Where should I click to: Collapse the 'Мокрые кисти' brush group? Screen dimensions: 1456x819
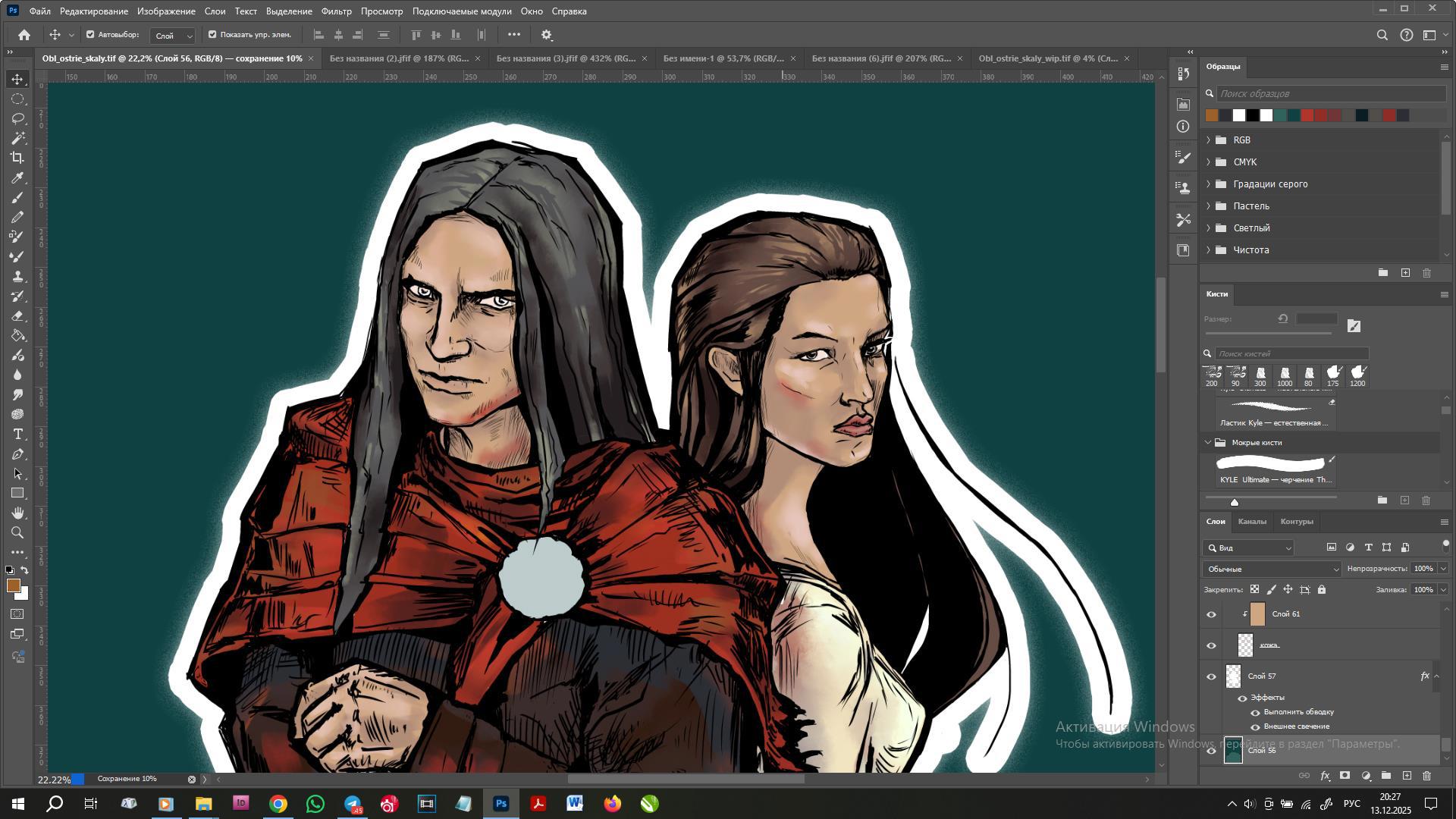click(x=1208, y=442)
